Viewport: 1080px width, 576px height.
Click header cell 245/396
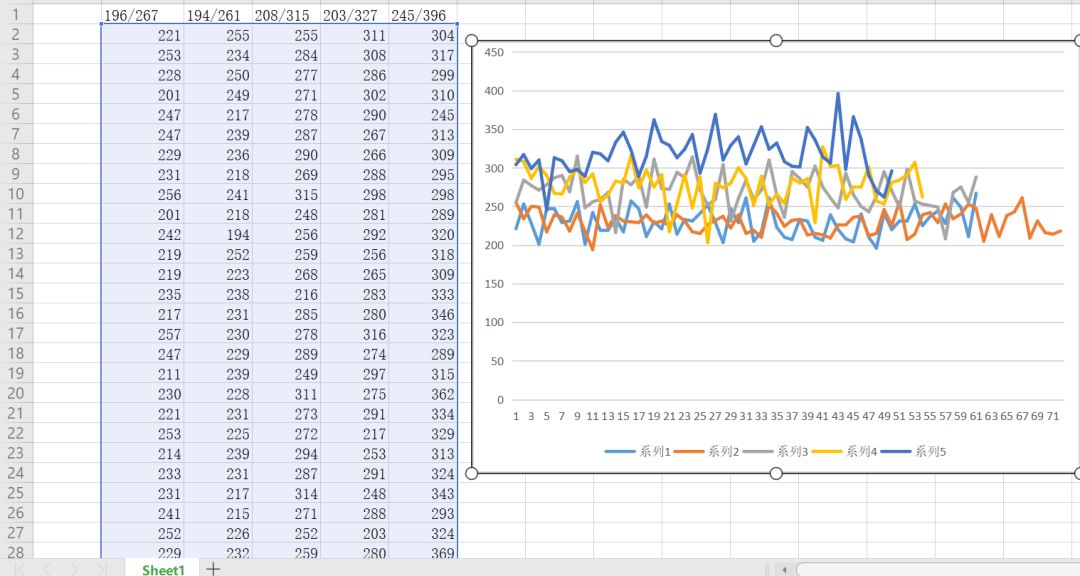pyautogui.click(x=423, y=15)
